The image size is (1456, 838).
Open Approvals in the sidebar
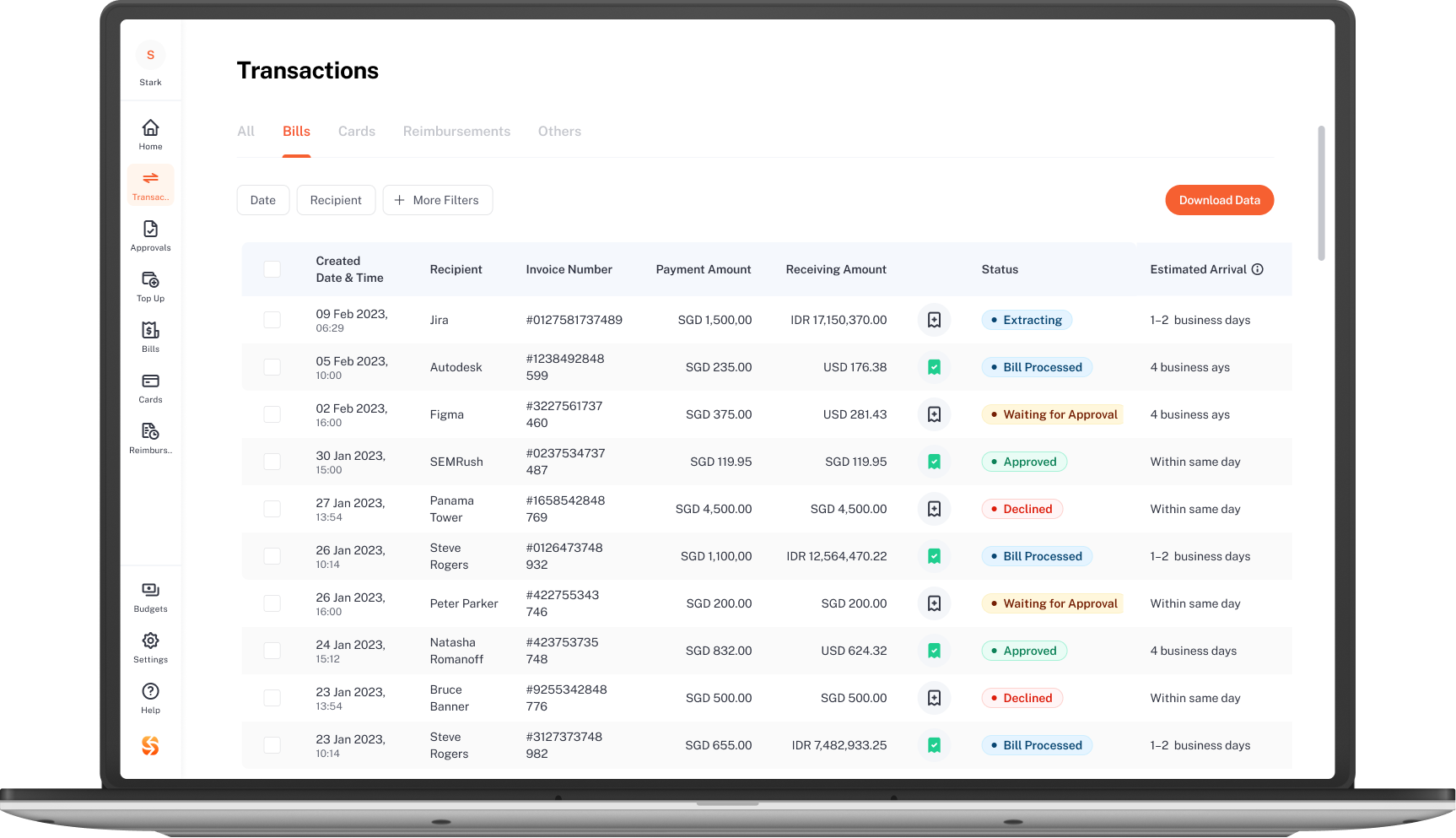pyautogui.click(x=150, y=235)
